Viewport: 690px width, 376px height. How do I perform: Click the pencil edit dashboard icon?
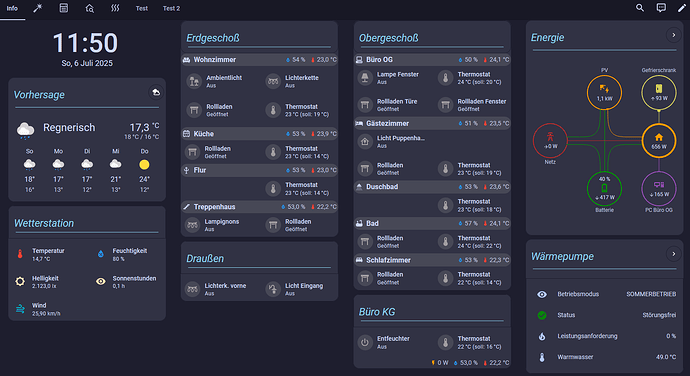coord(681,8)
